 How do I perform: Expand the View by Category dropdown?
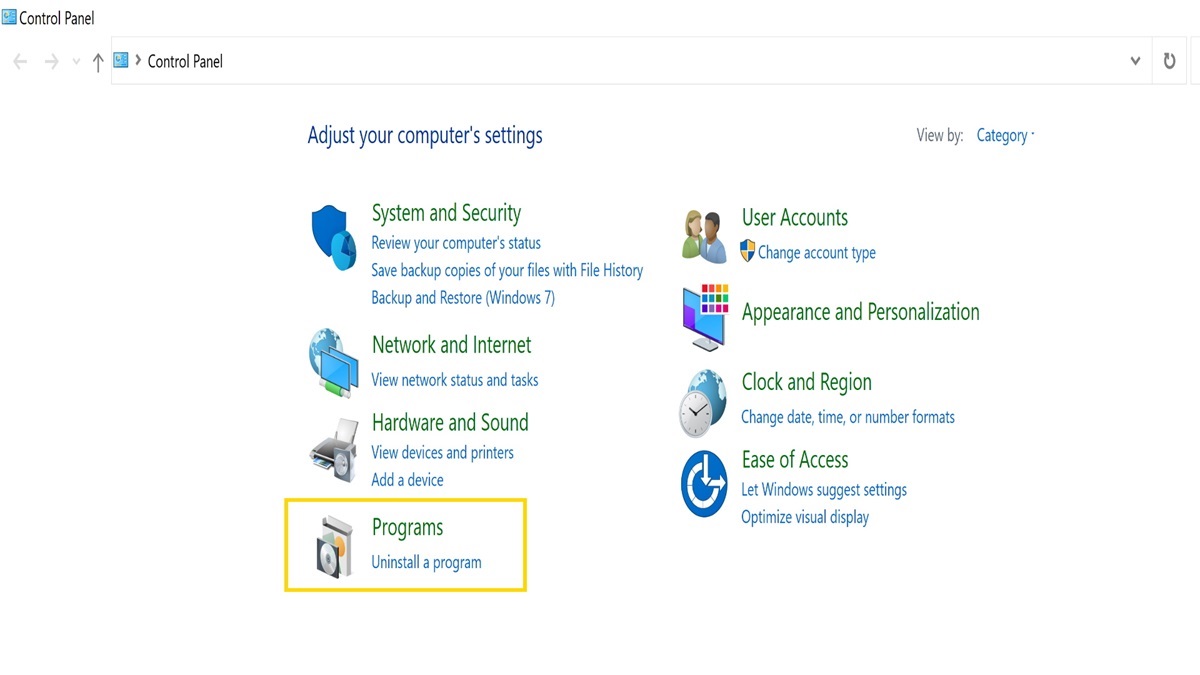point(1005,135)
